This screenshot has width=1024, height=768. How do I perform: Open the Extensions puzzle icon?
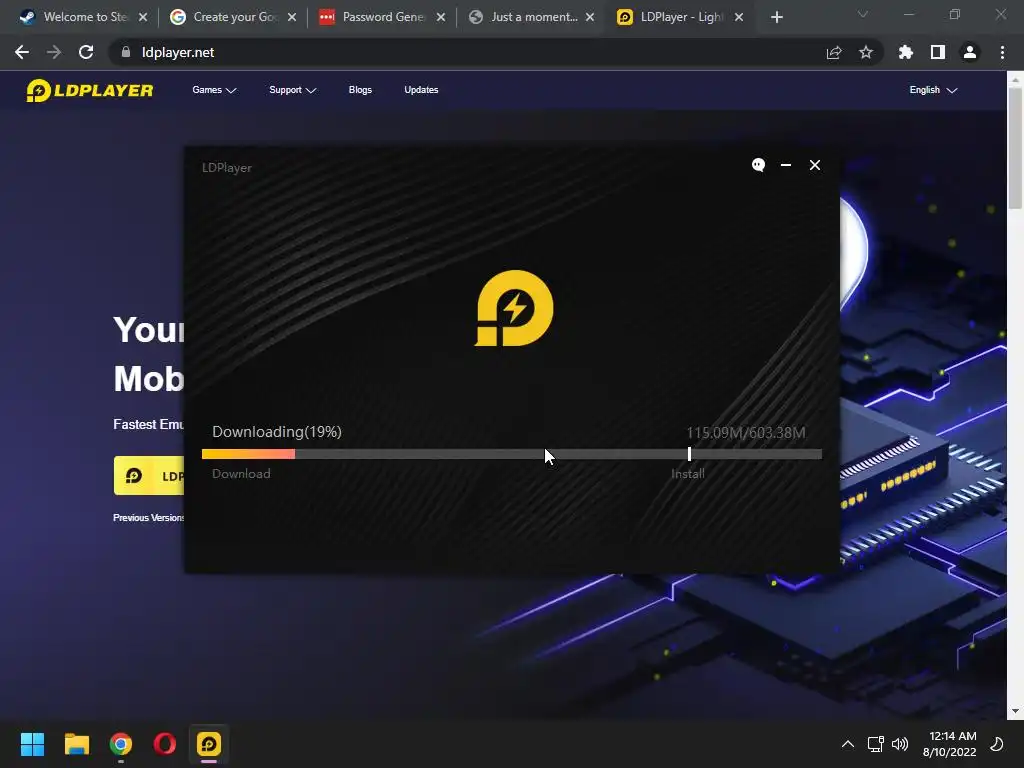(905, 52)
